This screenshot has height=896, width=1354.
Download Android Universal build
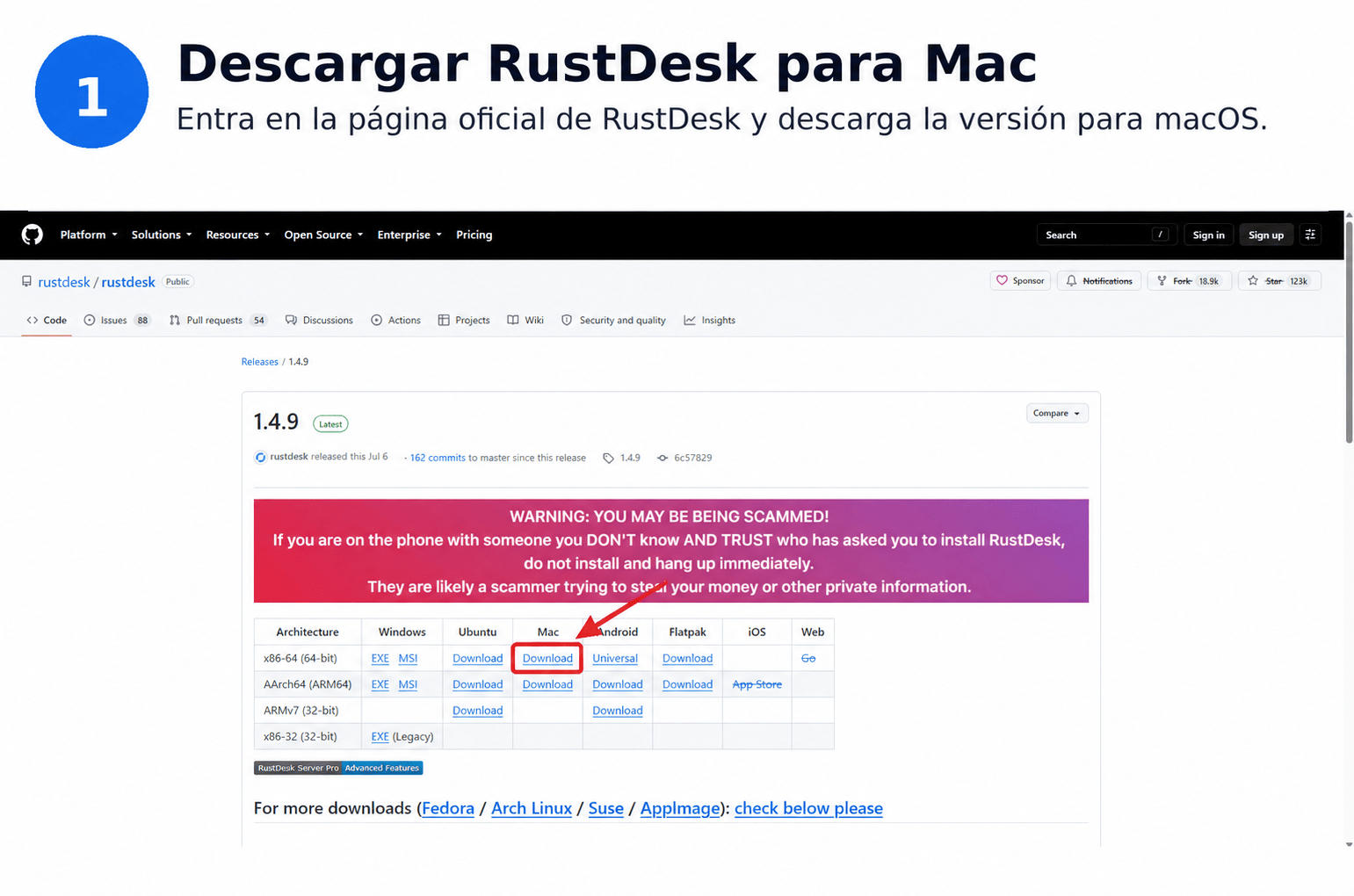tap(615, 658)
